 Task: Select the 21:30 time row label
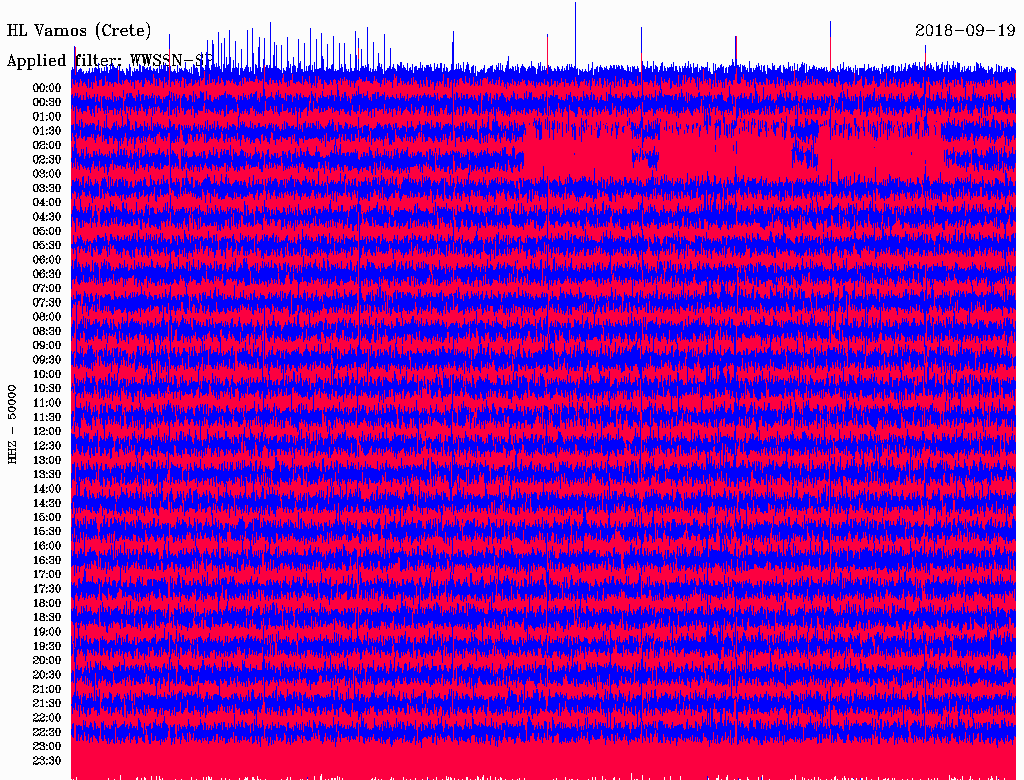pyautogui.click(x=47, y=703)
